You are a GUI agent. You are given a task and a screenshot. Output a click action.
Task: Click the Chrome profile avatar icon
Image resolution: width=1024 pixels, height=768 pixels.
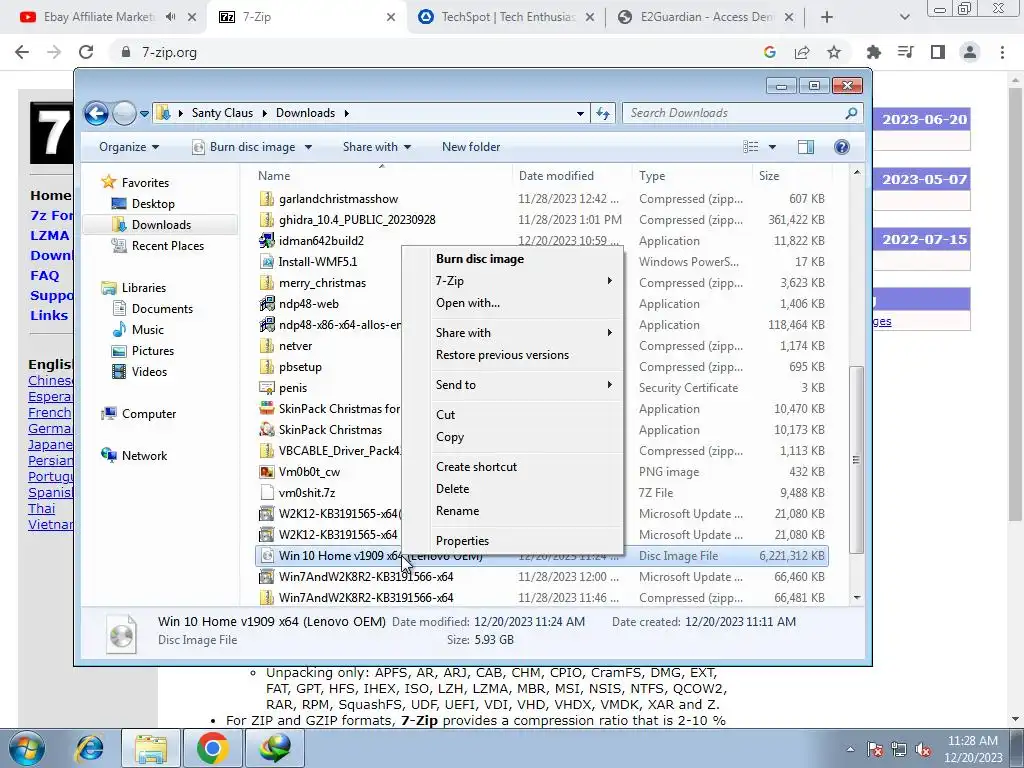coord(970,52)
